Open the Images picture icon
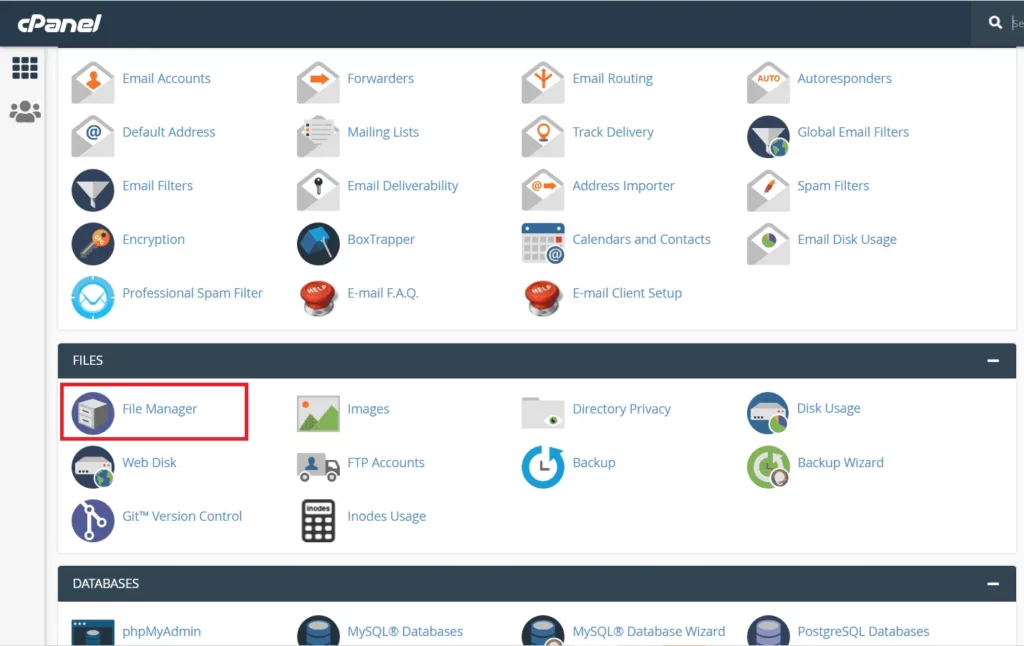 pyautogui.click(x=318, y=413)
